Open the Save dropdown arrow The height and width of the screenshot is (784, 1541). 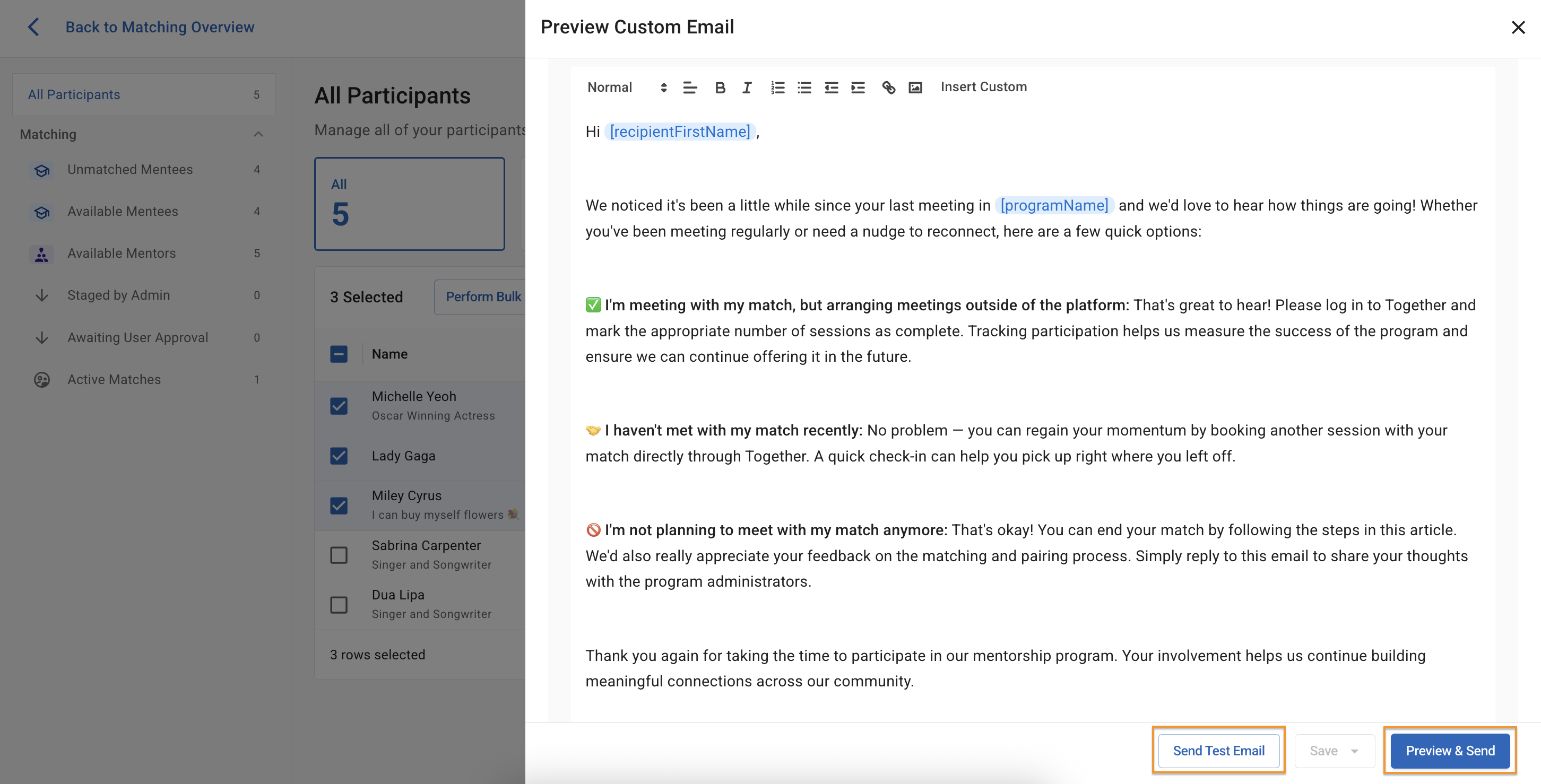[x=1354, y=751]
